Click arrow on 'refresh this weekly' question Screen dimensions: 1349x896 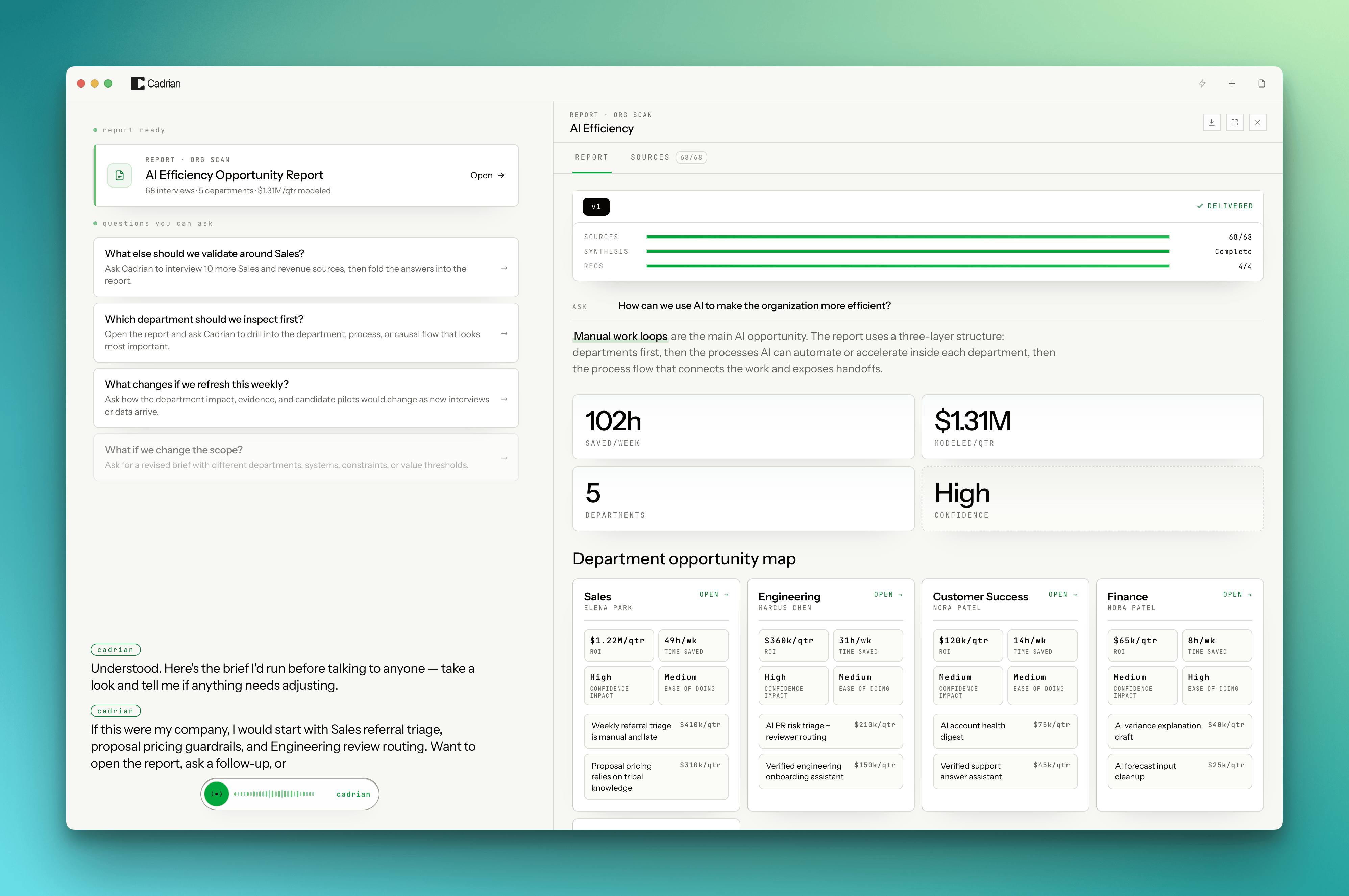click(x=504, y=399)
